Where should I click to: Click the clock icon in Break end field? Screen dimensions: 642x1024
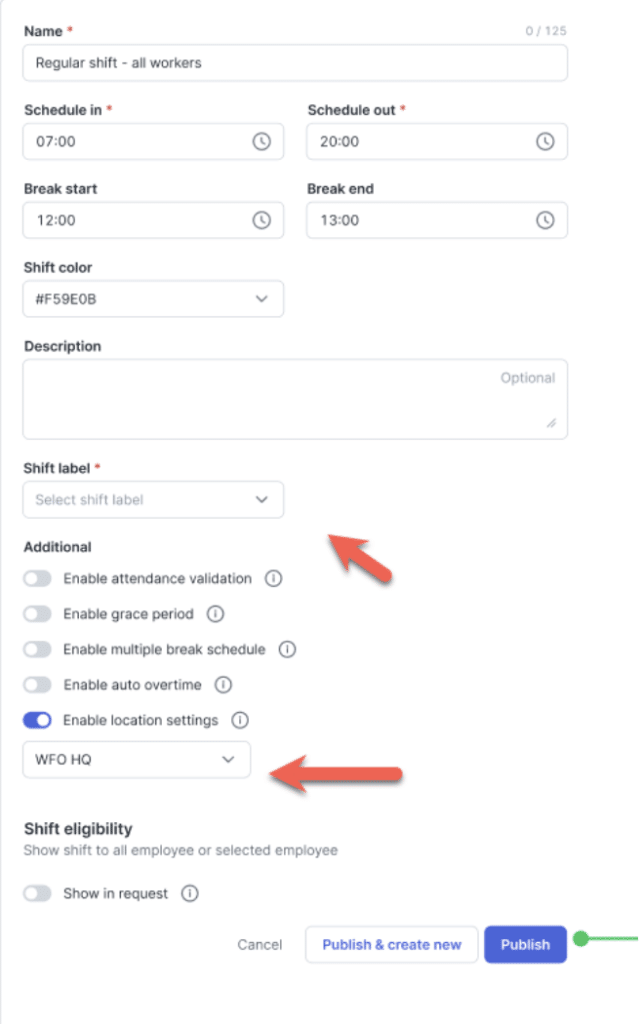545,220
